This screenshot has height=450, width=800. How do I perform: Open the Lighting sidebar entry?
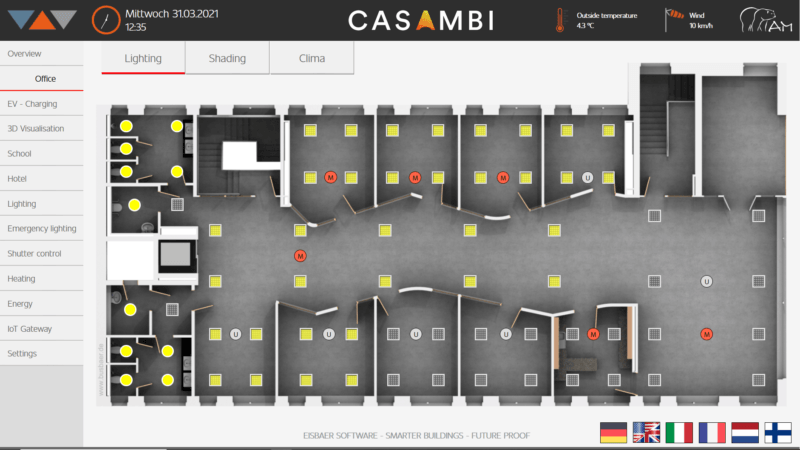pyautogui.click(x=41, y=204)
